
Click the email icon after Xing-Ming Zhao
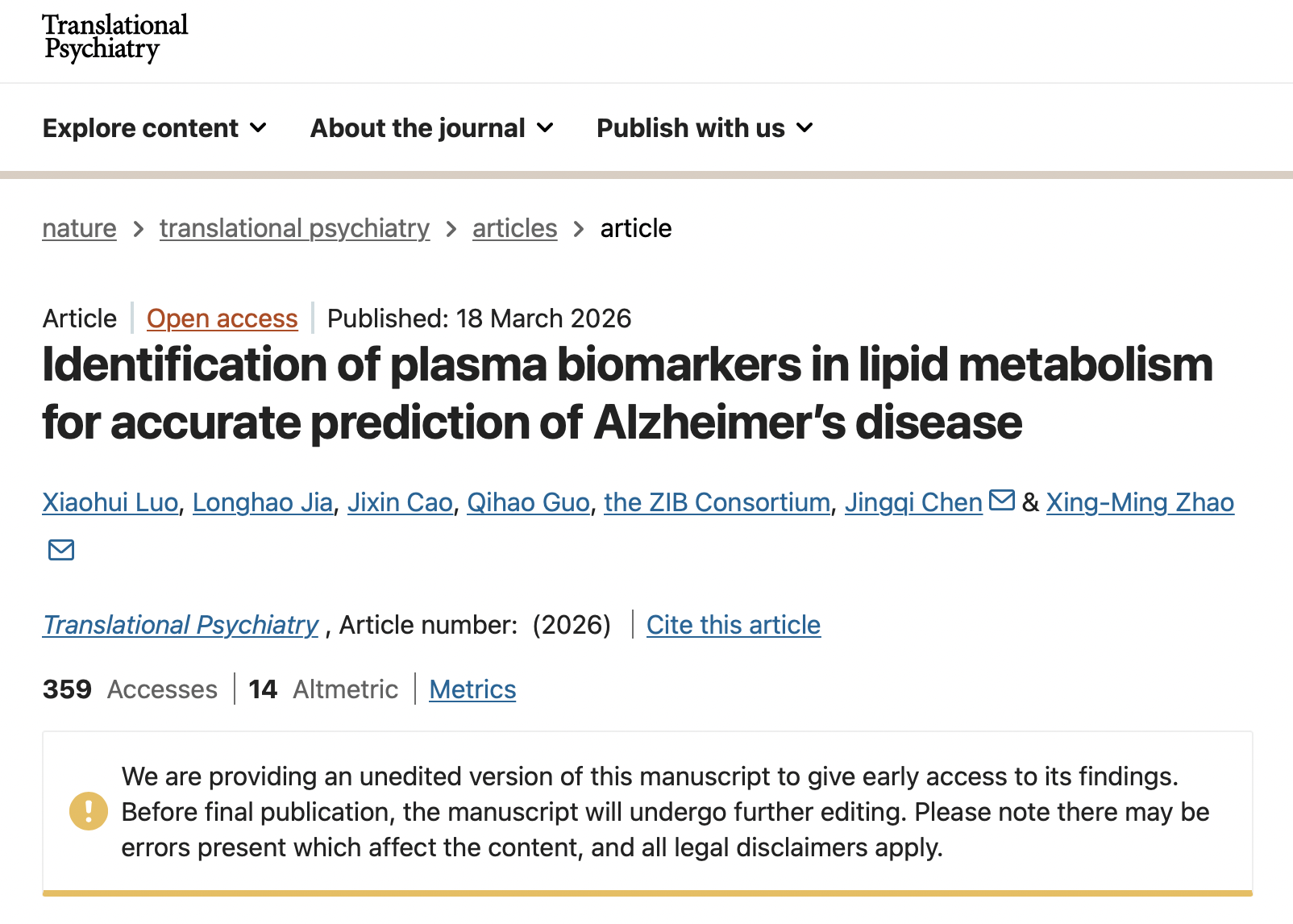[x=61, y=550]
